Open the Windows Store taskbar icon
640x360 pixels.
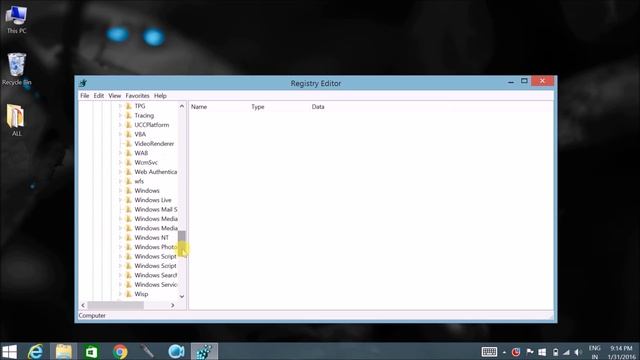pyautogui.click(x=91, y=351)
